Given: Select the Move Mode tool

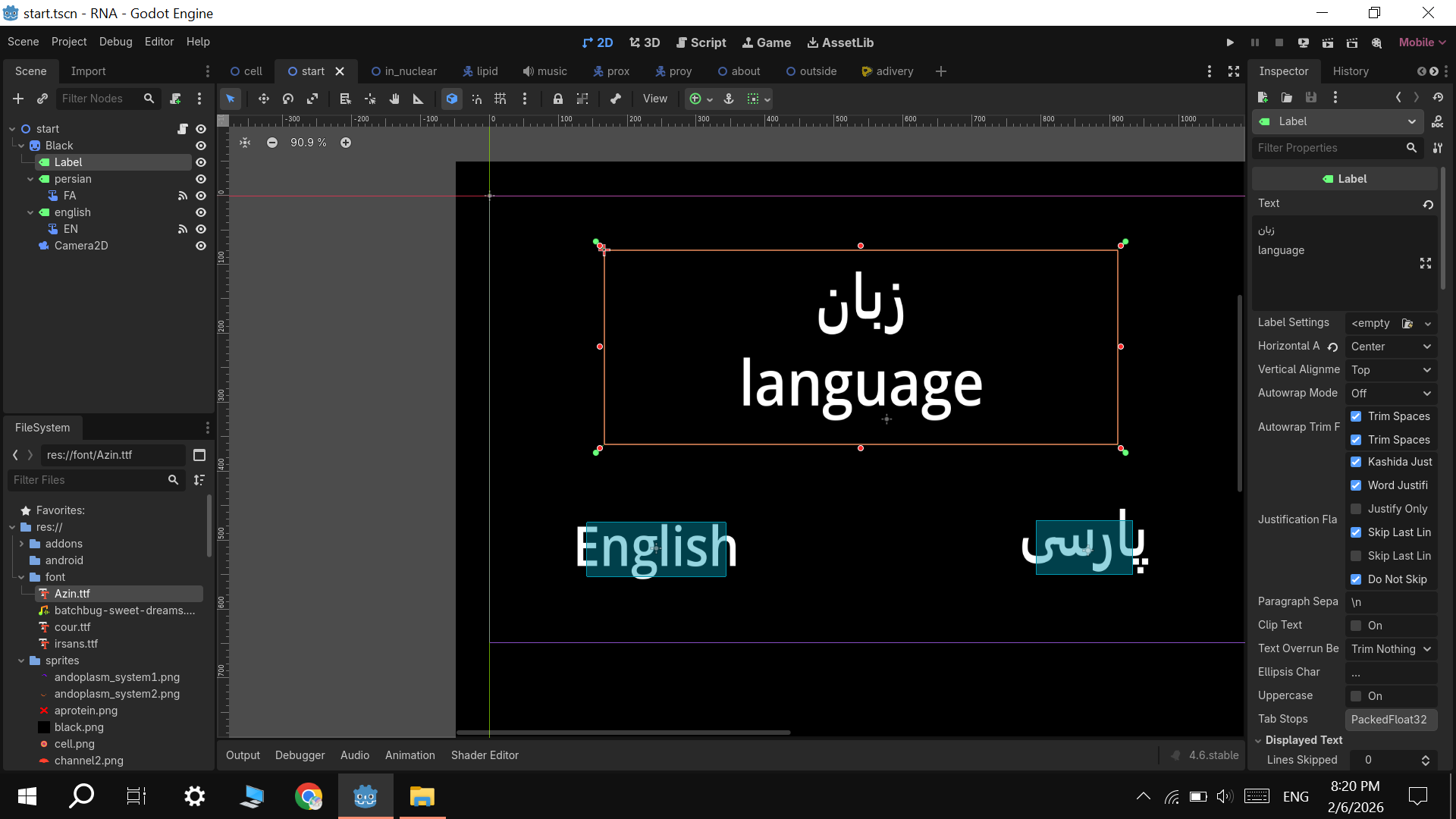Looking at the screenshot, I should click(x=263, y=99).
